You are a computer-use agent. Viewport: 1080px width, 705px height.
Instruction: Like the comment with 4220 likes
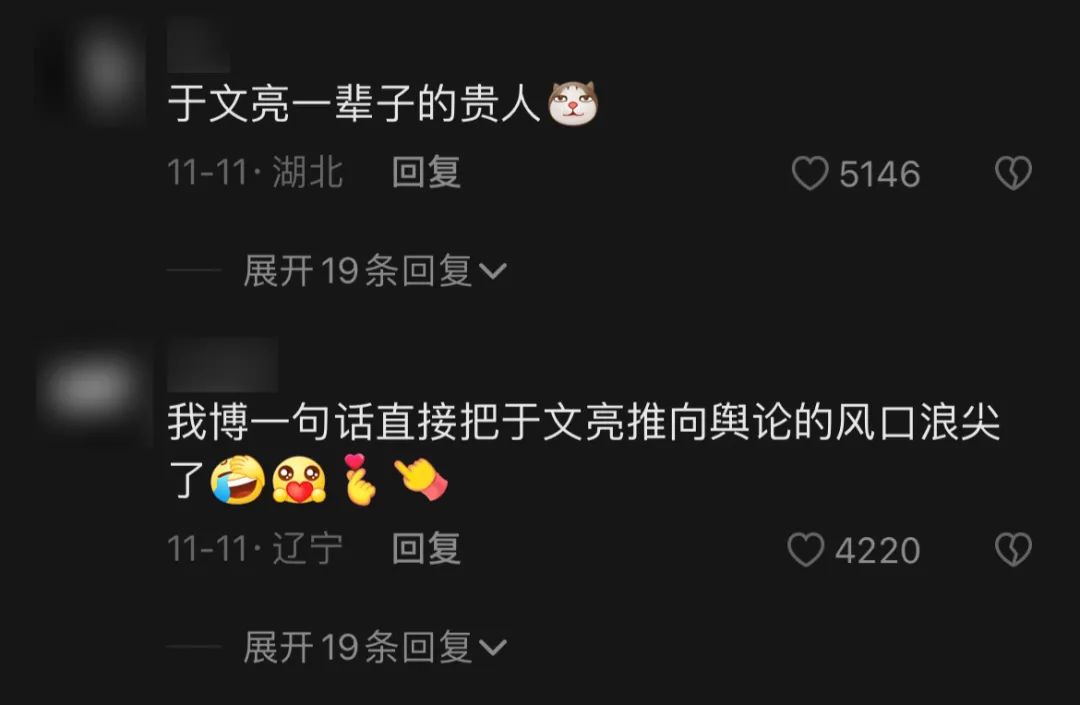[x=806, y=549]
